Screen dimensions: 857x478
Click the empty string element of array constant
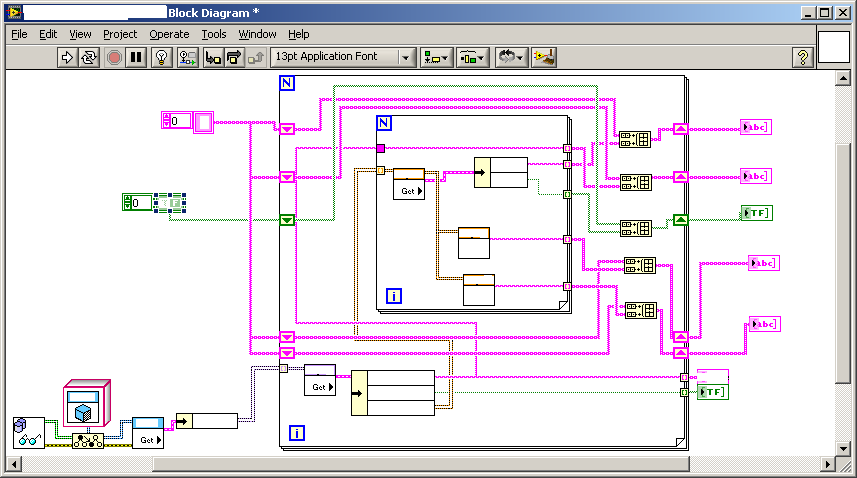pos(203,122)
